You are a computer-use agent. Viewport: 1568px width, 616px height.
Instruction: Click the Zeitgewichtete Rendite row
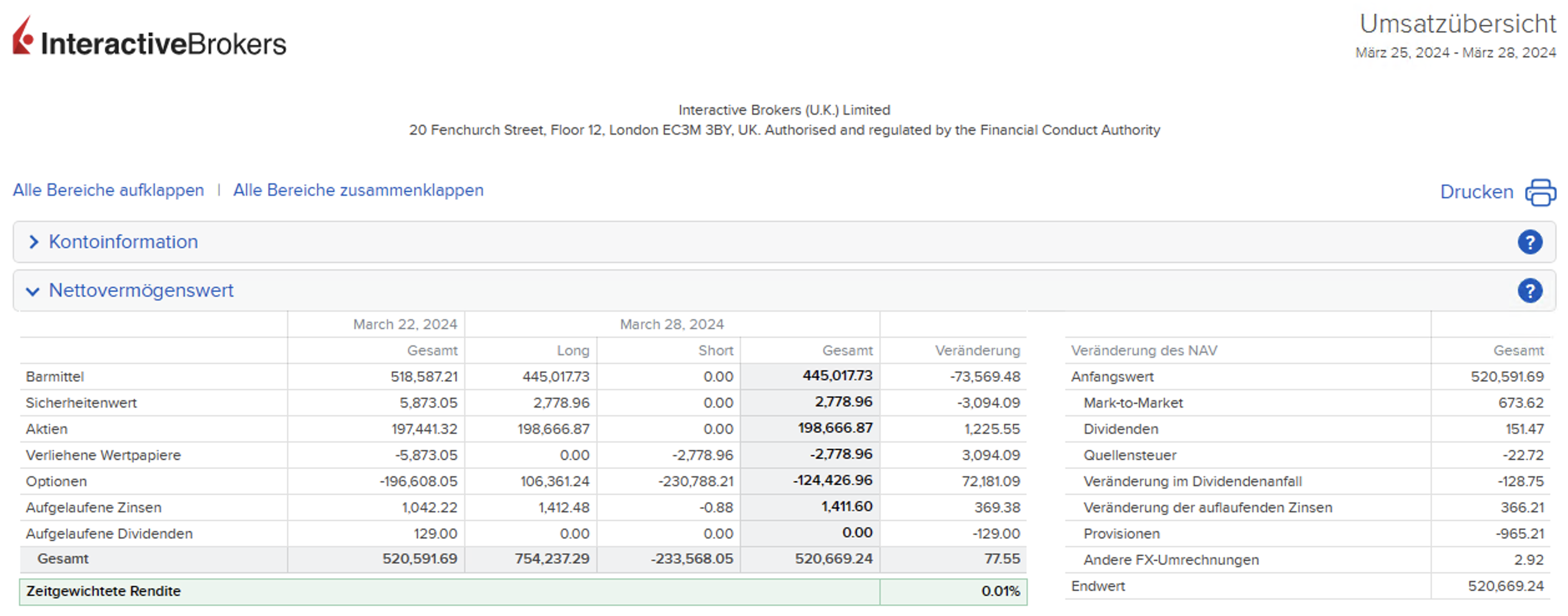pyautogui.click(x=104, y=591)
